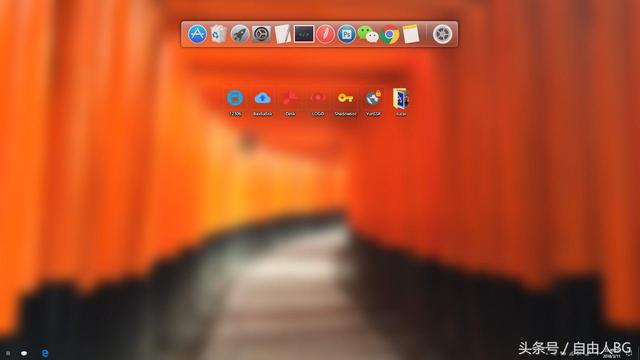Open the LOGO desktop shortcut
640x360 pixels.
pyautogui.click(x=318, y=102)
